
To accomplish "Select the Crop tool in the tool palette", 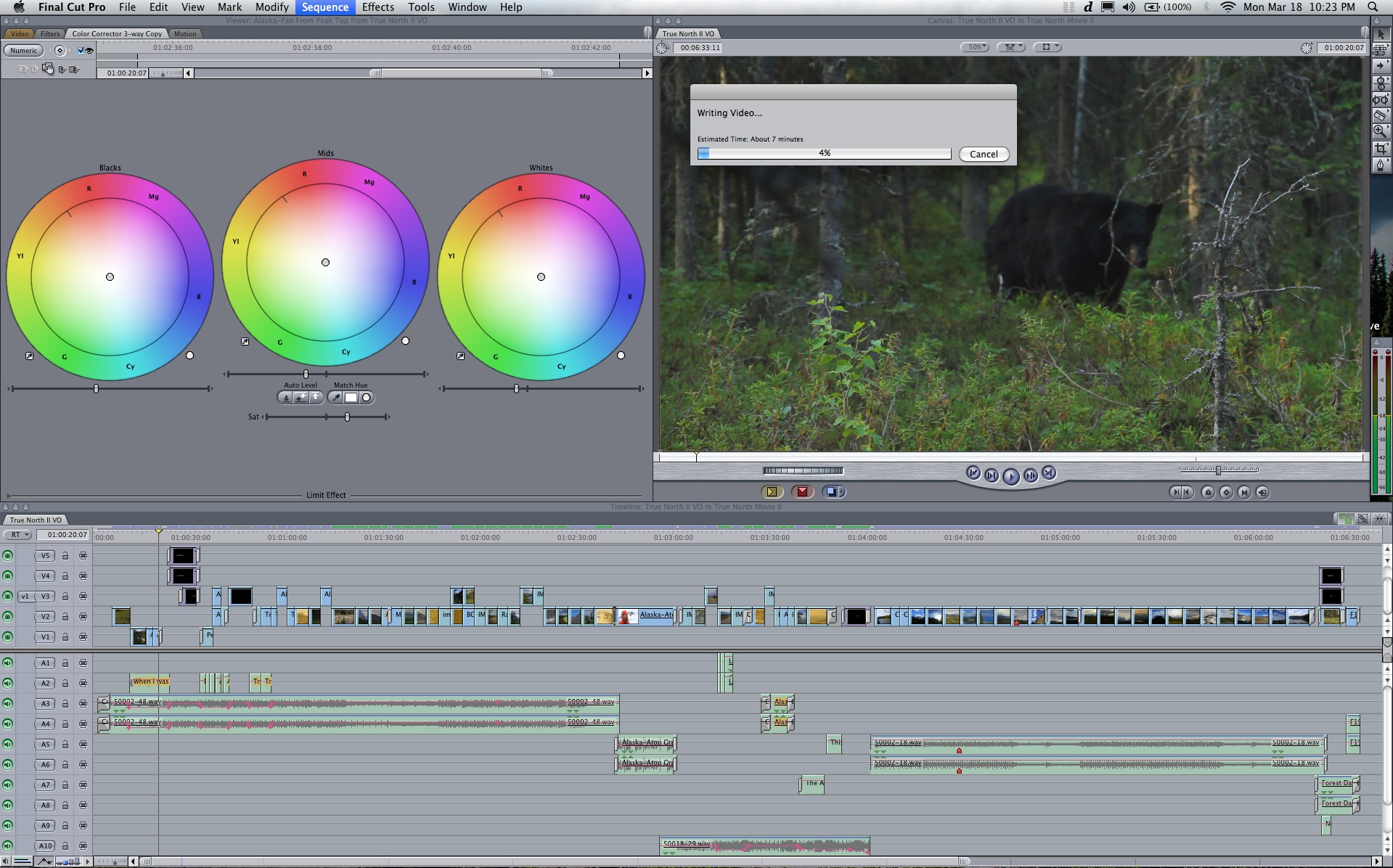I will [x=1380, y=148].
